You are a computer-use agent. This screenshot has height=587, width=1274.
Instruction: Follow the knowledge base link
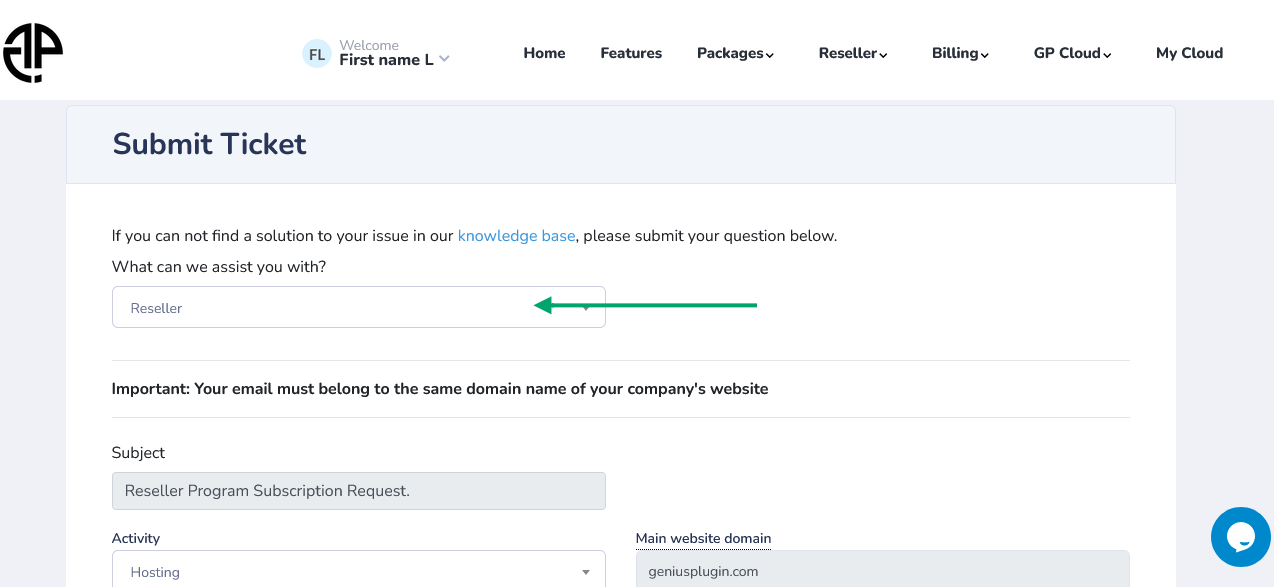516,236
